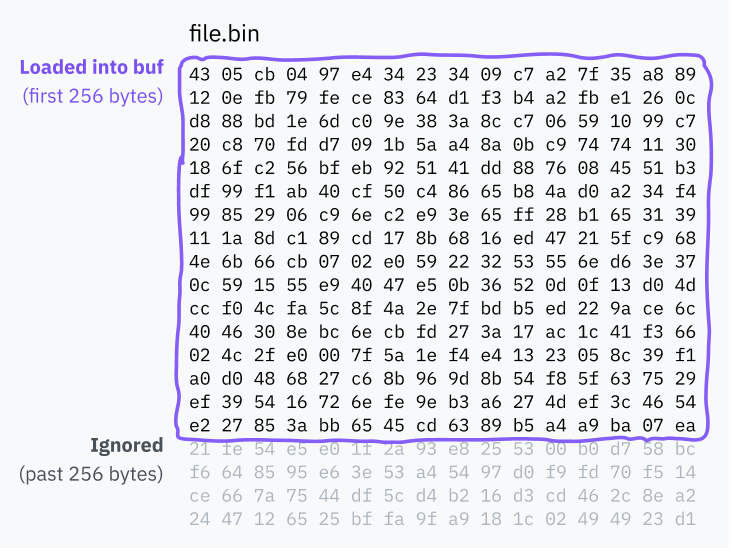Image resolution: width=730 pixels, height=548 pixels.
Task: Click byte 12 starting the second row
Action: pos(200,97)
